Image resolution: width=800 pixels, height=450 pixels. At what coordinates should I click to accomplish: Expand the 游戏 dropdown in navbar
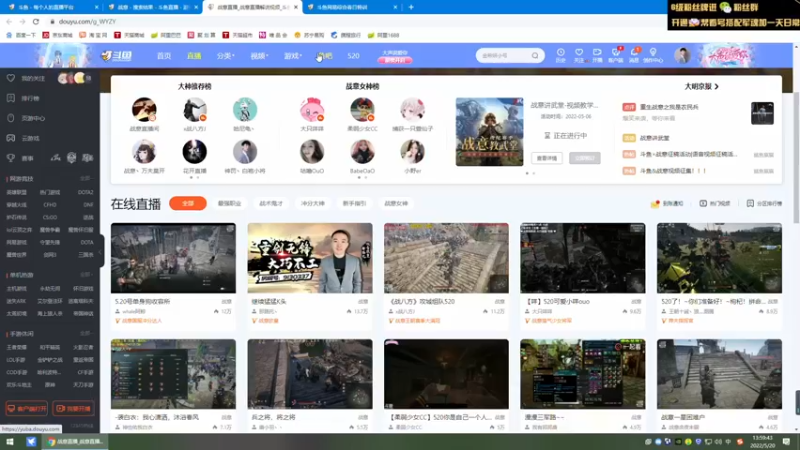[x=292, y=56]
